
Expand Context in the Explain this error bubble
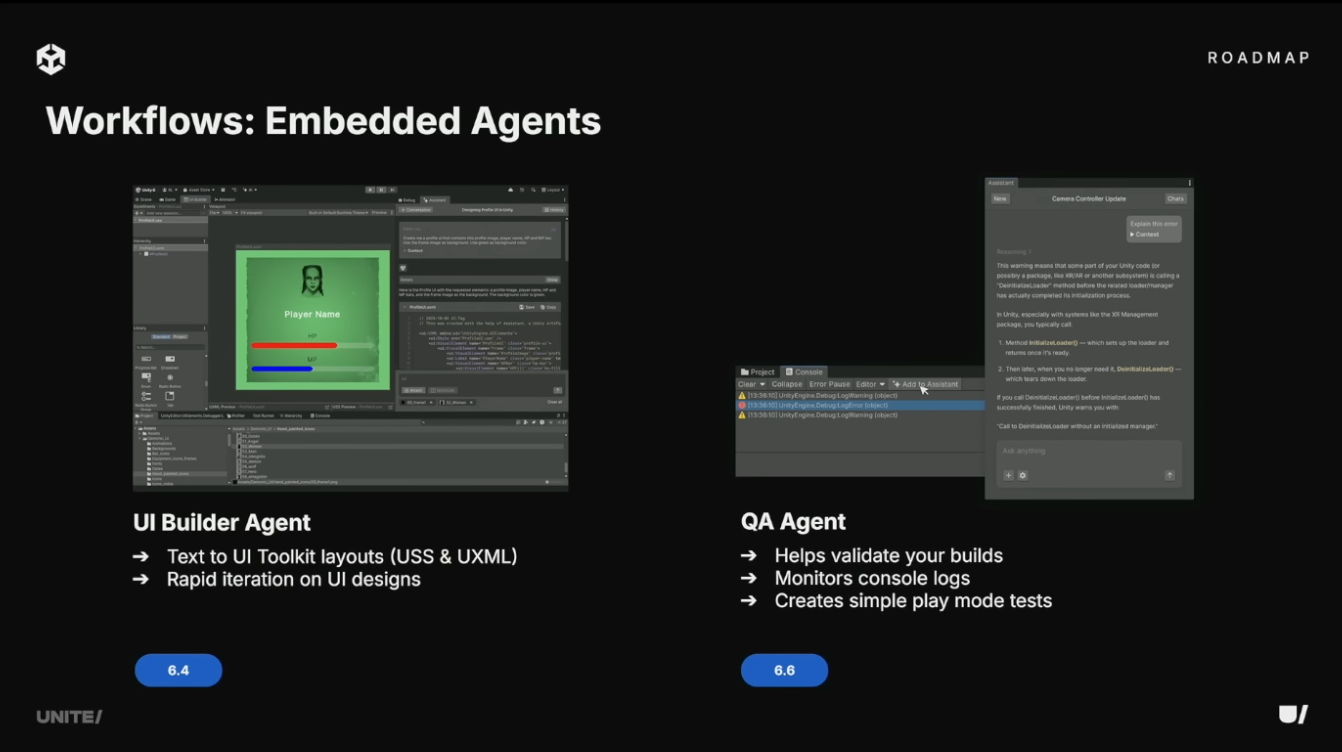1145,234
